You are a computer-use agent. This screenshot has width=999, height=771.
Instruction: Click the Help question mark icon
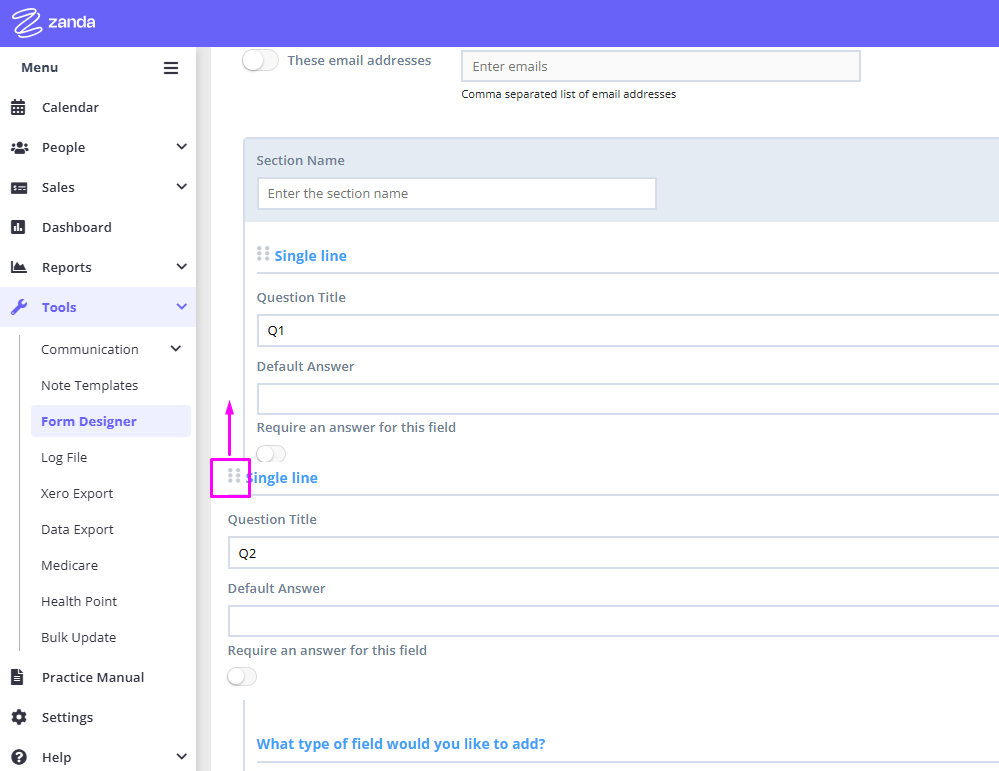pyautogui.click(x=19, y=756)
